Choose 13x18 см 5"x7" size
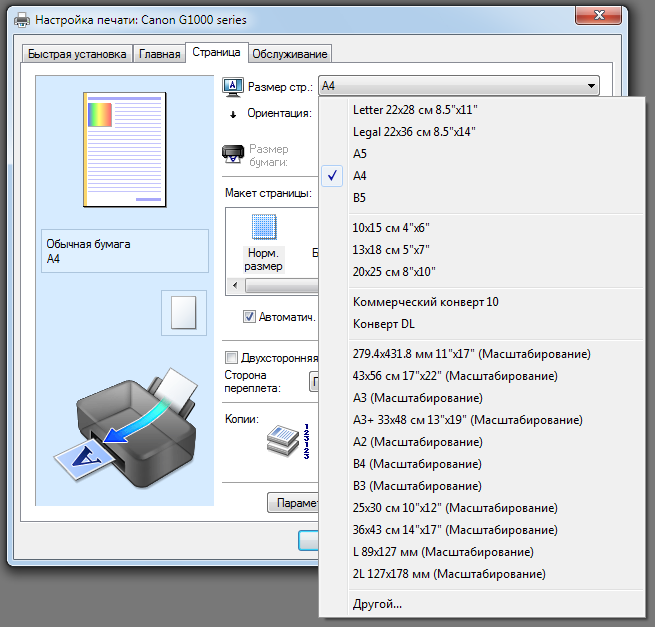The image size is (655, 627). coord(482,250)
